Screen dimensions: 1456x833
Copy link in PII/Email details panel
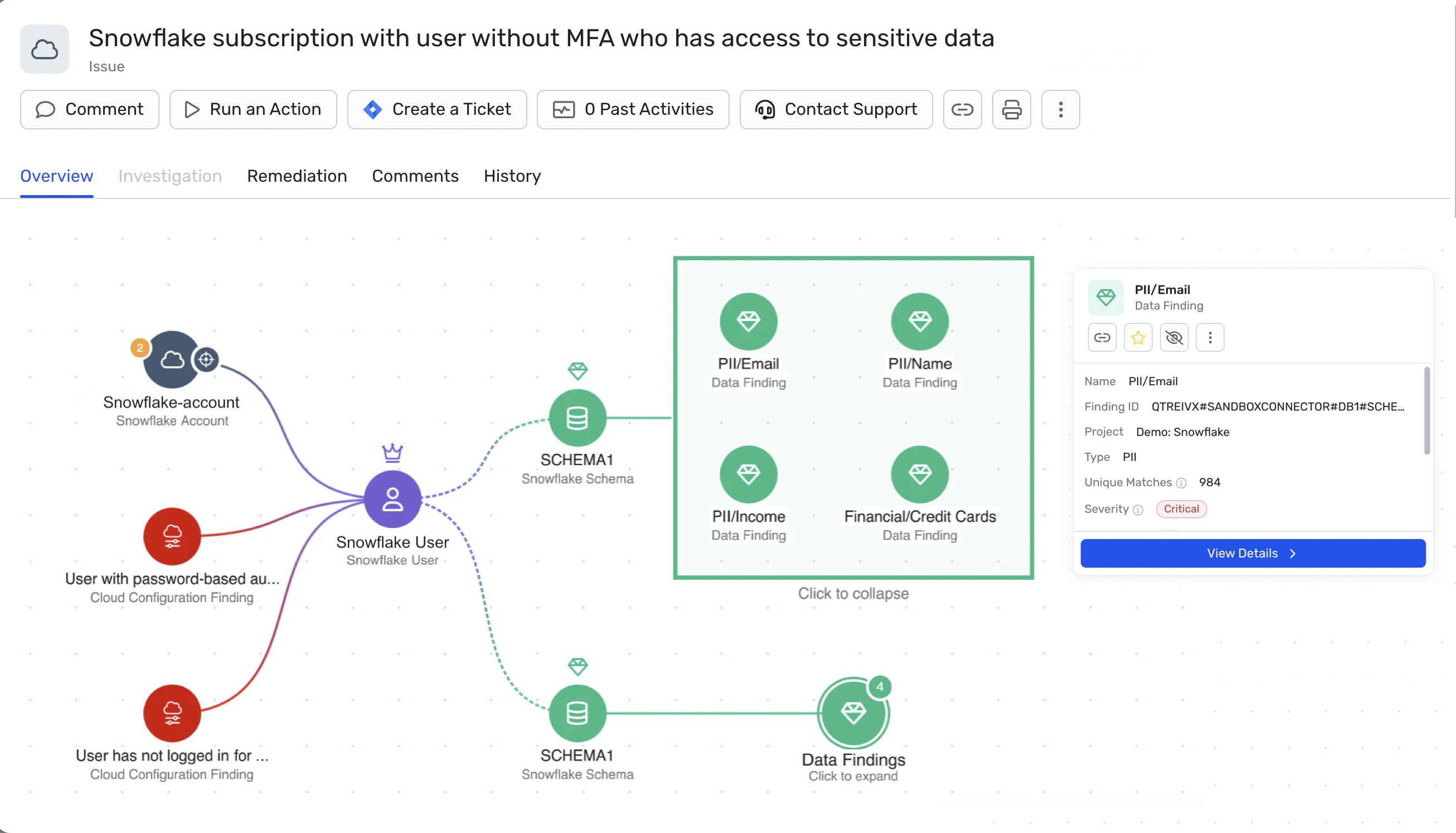(1102, 337)
